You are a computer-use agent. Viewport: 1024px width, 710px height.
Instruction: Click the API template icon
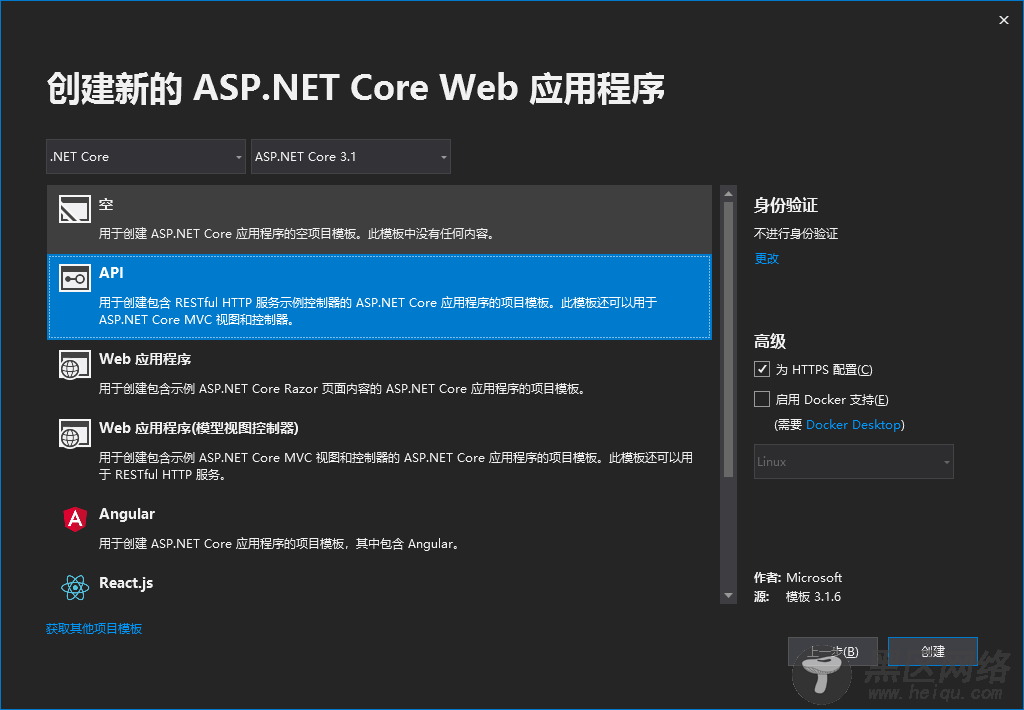74,278
